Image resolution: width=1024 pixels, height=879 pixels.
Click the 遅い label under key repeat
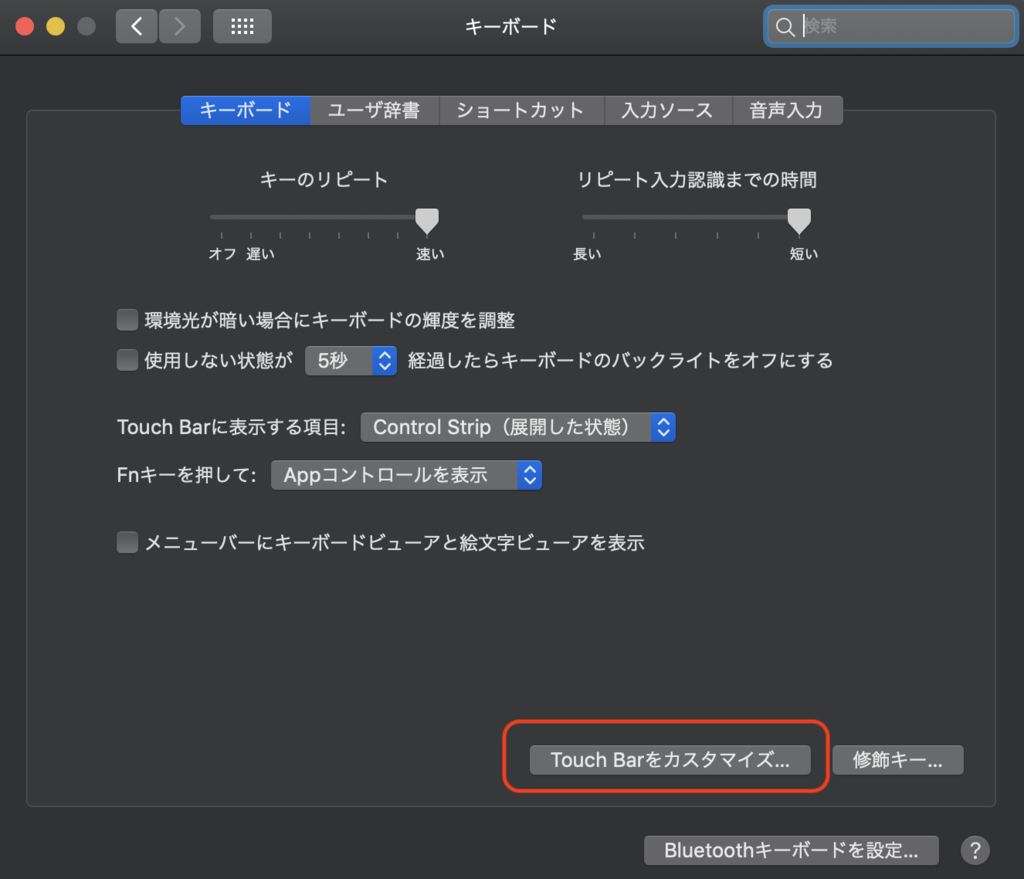[x=260, y=254]
